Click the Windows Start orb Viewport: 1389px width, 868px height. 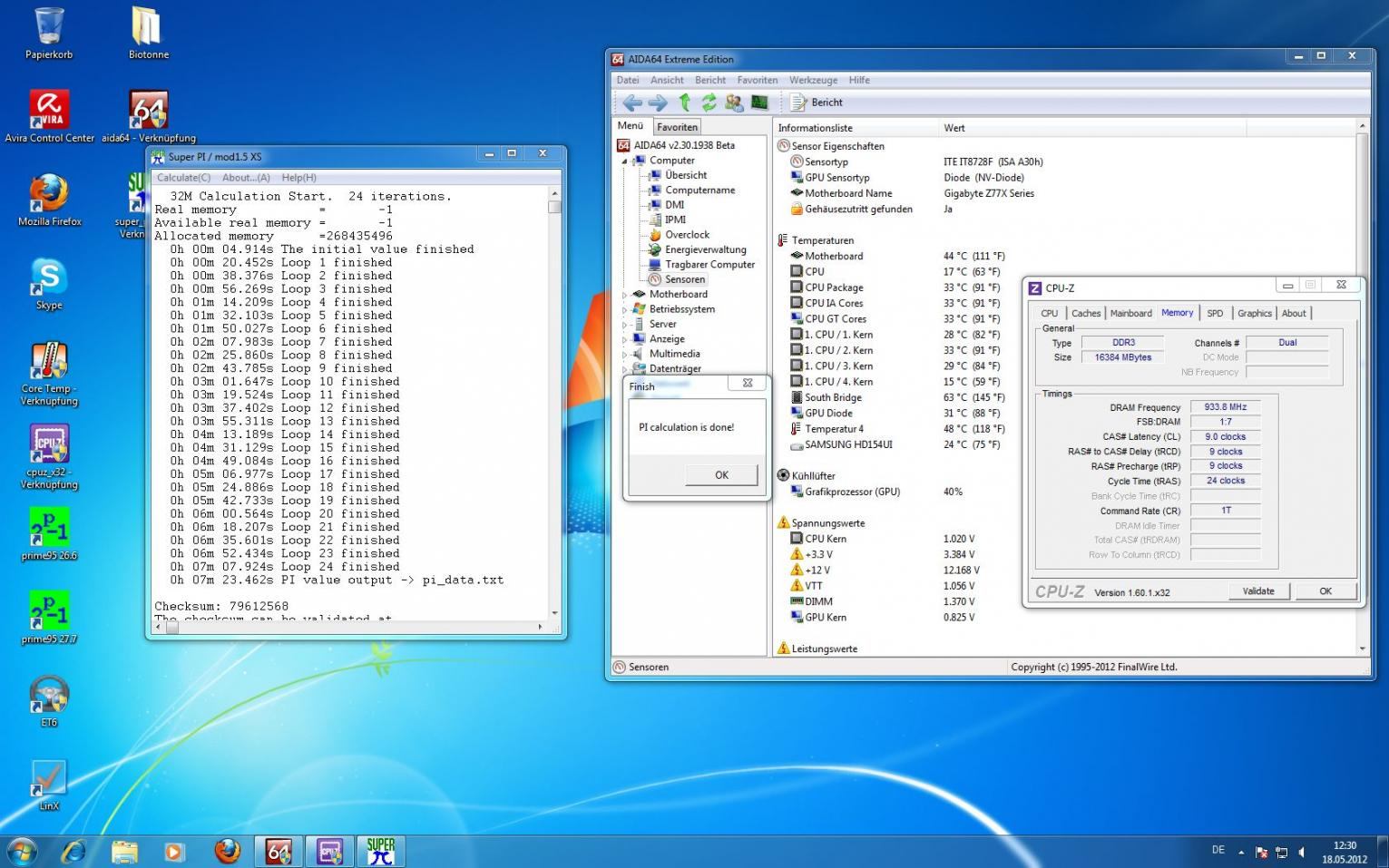click(21, 851)
